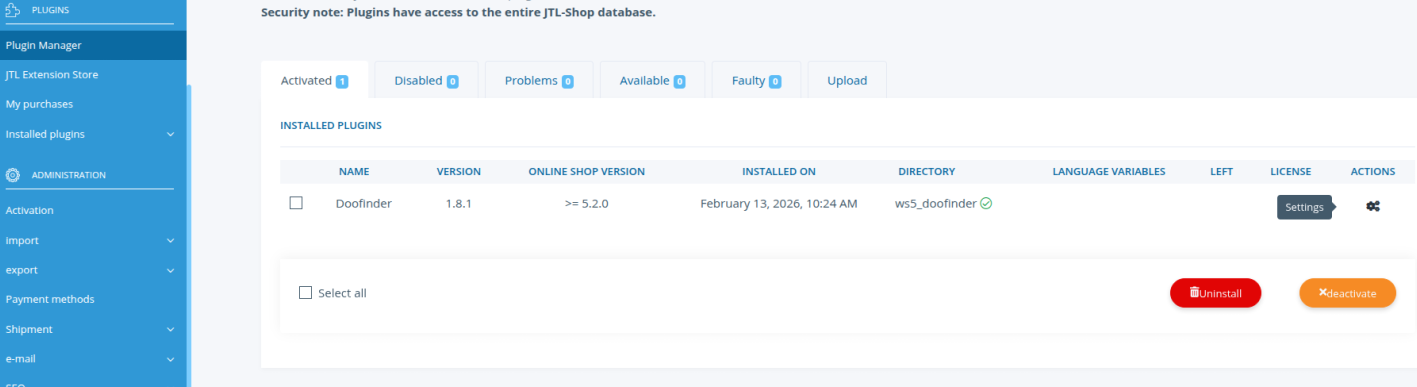This screenshot has width=1417, height=387.
Task: Check the Select all checkbox
Action: pos(306,293)
